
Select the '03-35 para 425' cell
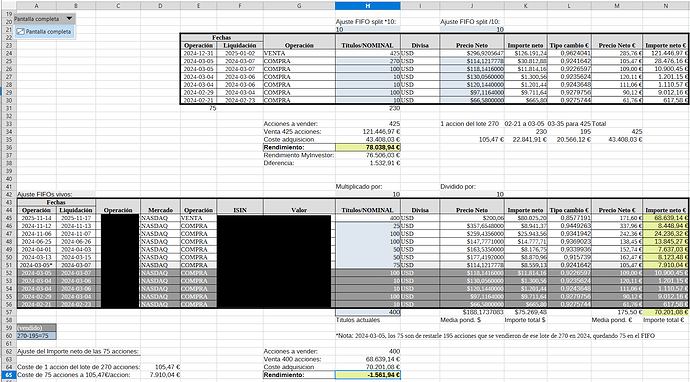569,124
